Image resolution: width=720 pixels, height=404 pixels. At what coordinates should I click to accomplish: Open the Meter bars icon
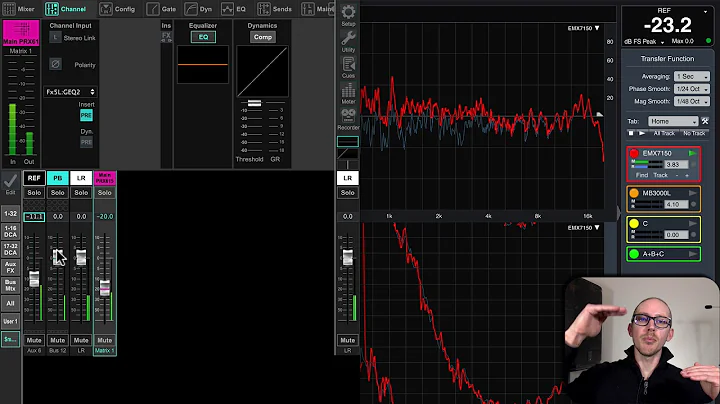coord(349,90)
